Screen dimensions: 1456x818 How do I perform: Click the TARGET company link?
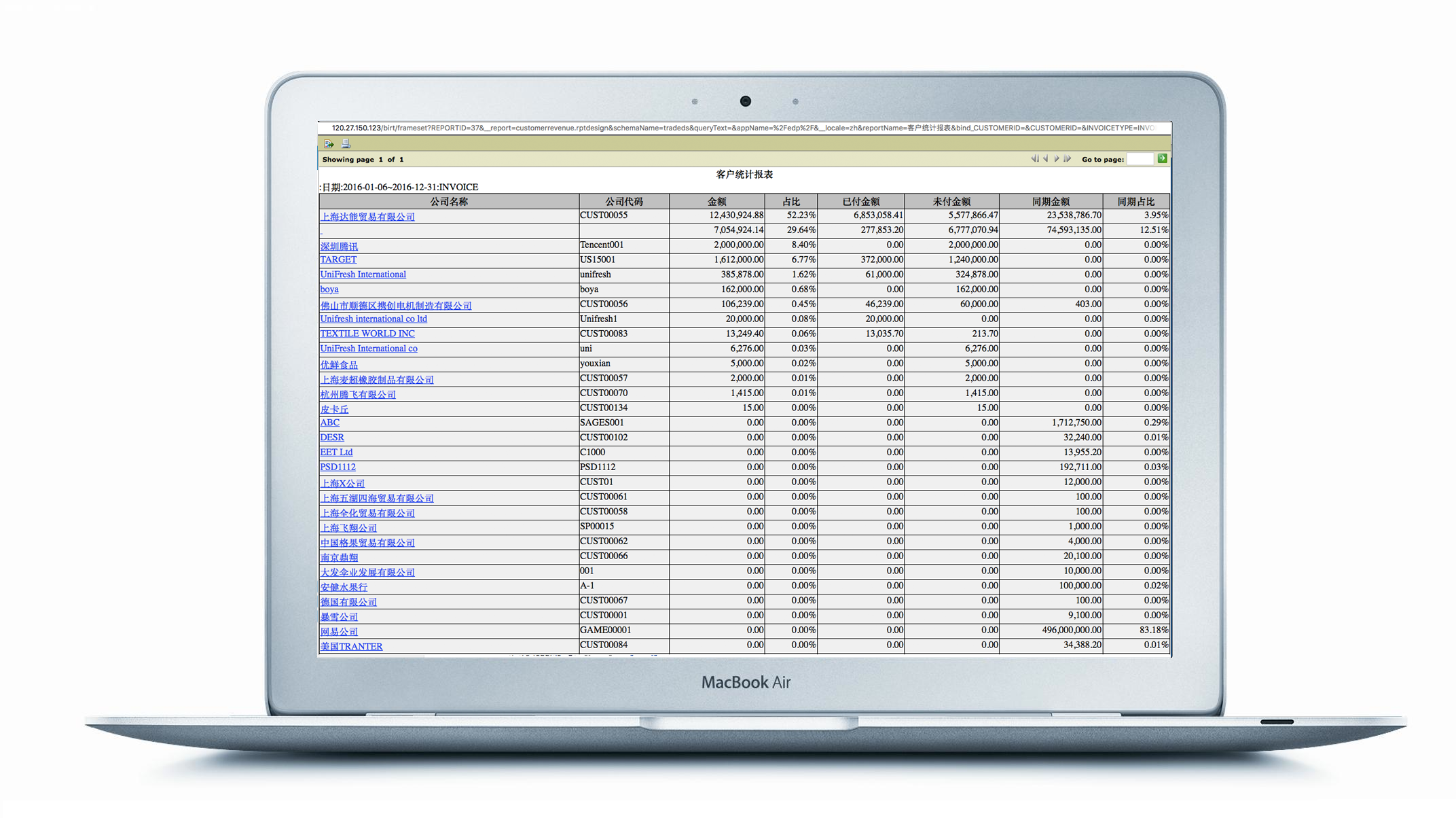338,260
